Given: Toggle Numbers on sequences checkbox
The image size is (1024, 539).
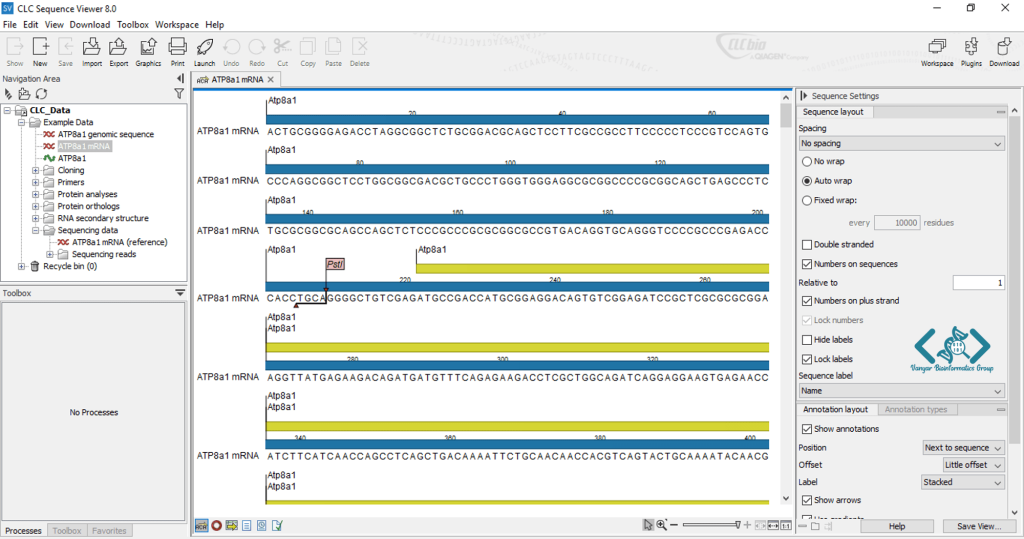Looking at the screenshot, I should pyautogui.click(x=807, y=264).
